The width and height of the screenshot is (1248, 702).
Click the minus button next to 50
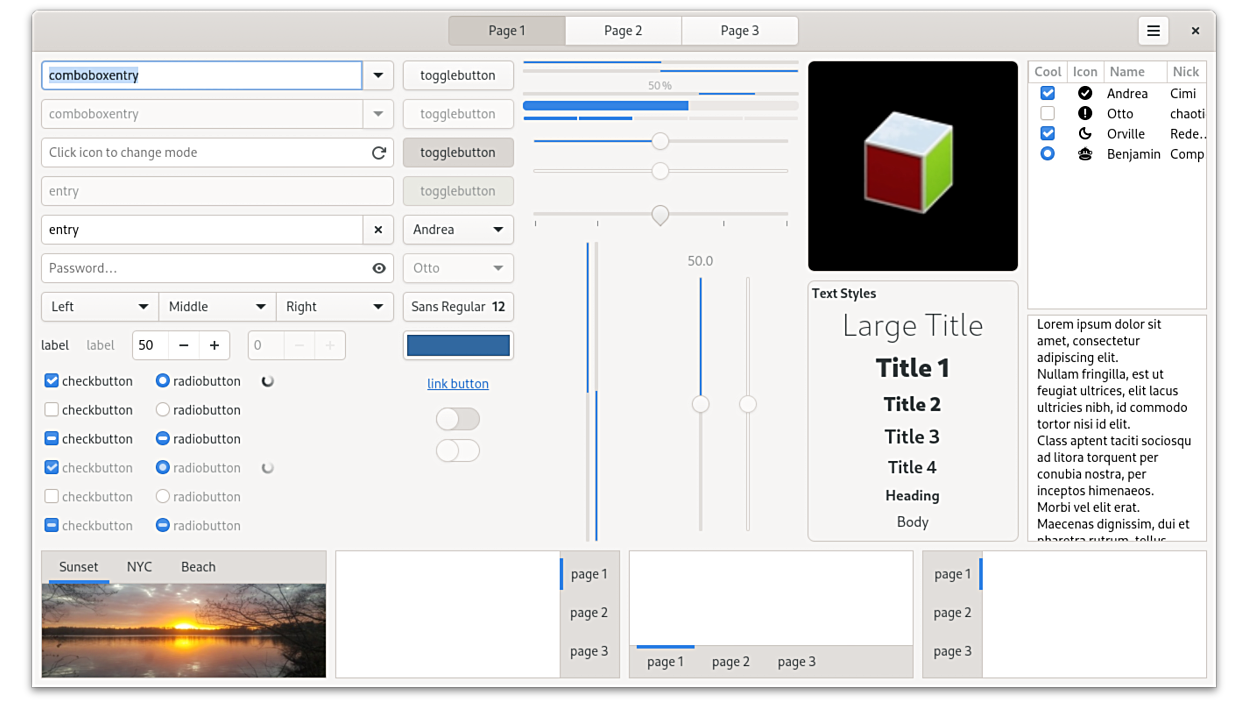[x=183, y=345]
